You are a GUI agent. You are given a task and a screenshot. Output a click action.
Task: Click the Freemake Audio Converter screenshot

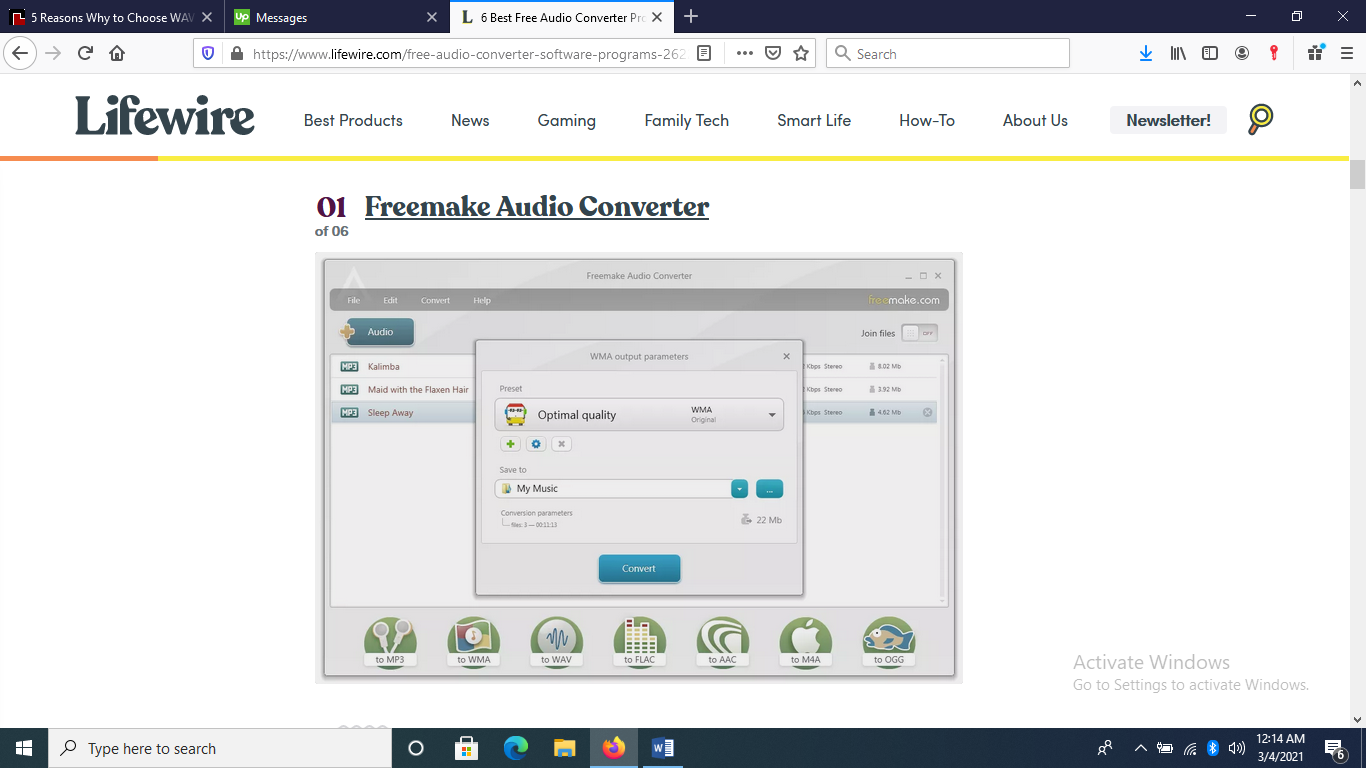pos(639,467)
